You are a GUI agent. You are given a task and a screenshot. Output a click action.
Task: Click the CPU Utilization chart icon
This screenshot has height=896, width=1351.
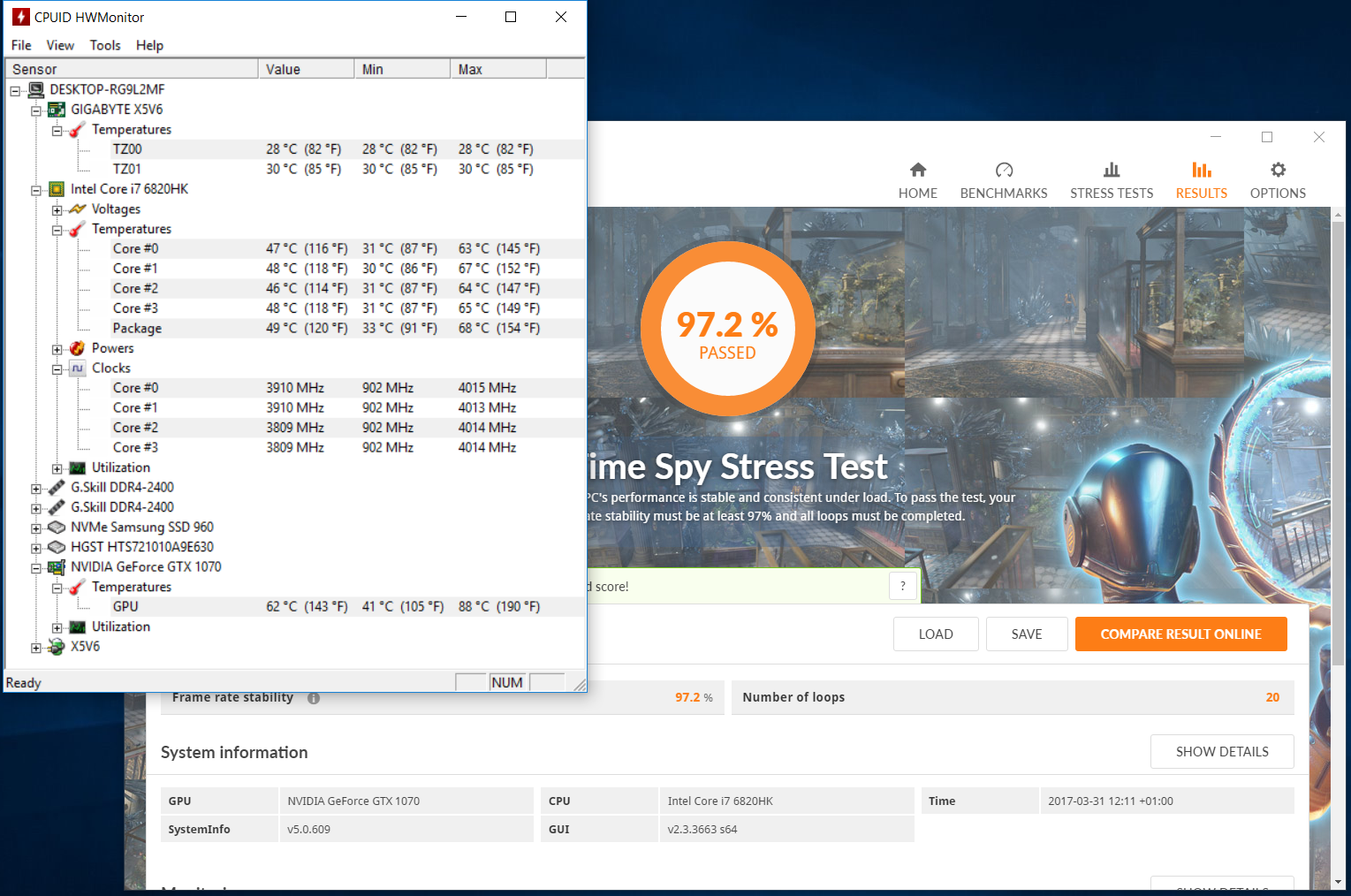(78, 467)
